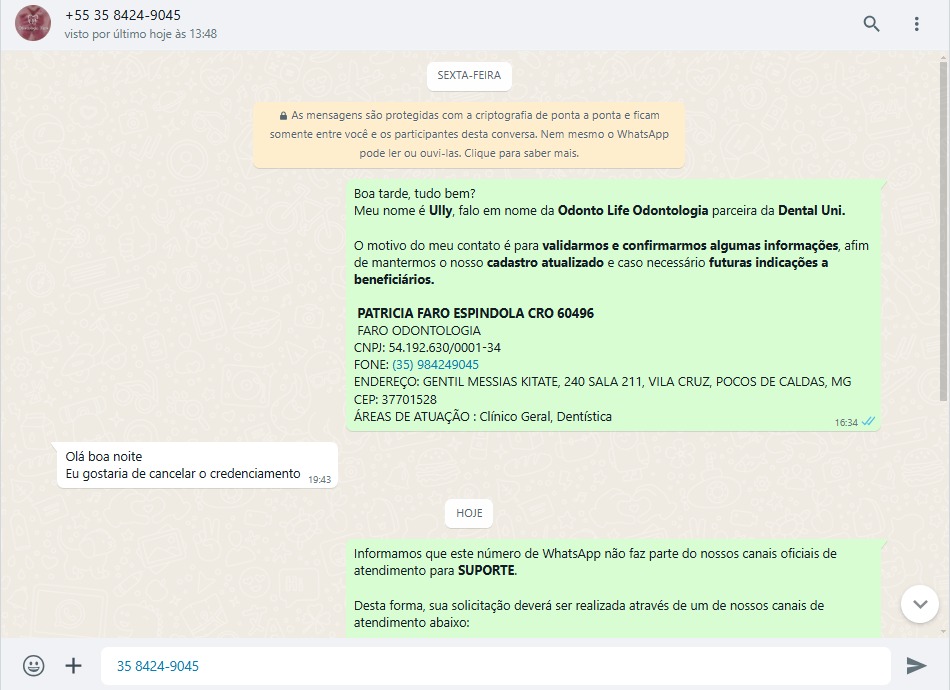This screenshot has width=950, height=690.
Task: Jump to latest messages with down chevron
Action: (x=920, y=603)
